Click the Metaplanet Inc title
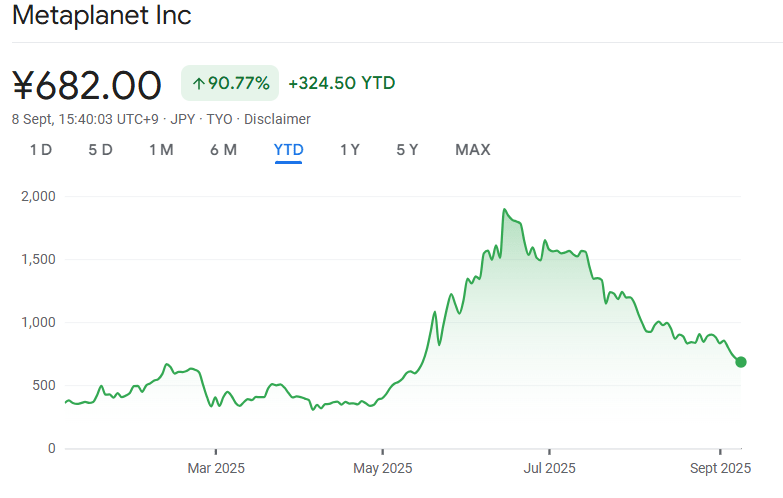The image size is (783, 498). click(101, 16)
